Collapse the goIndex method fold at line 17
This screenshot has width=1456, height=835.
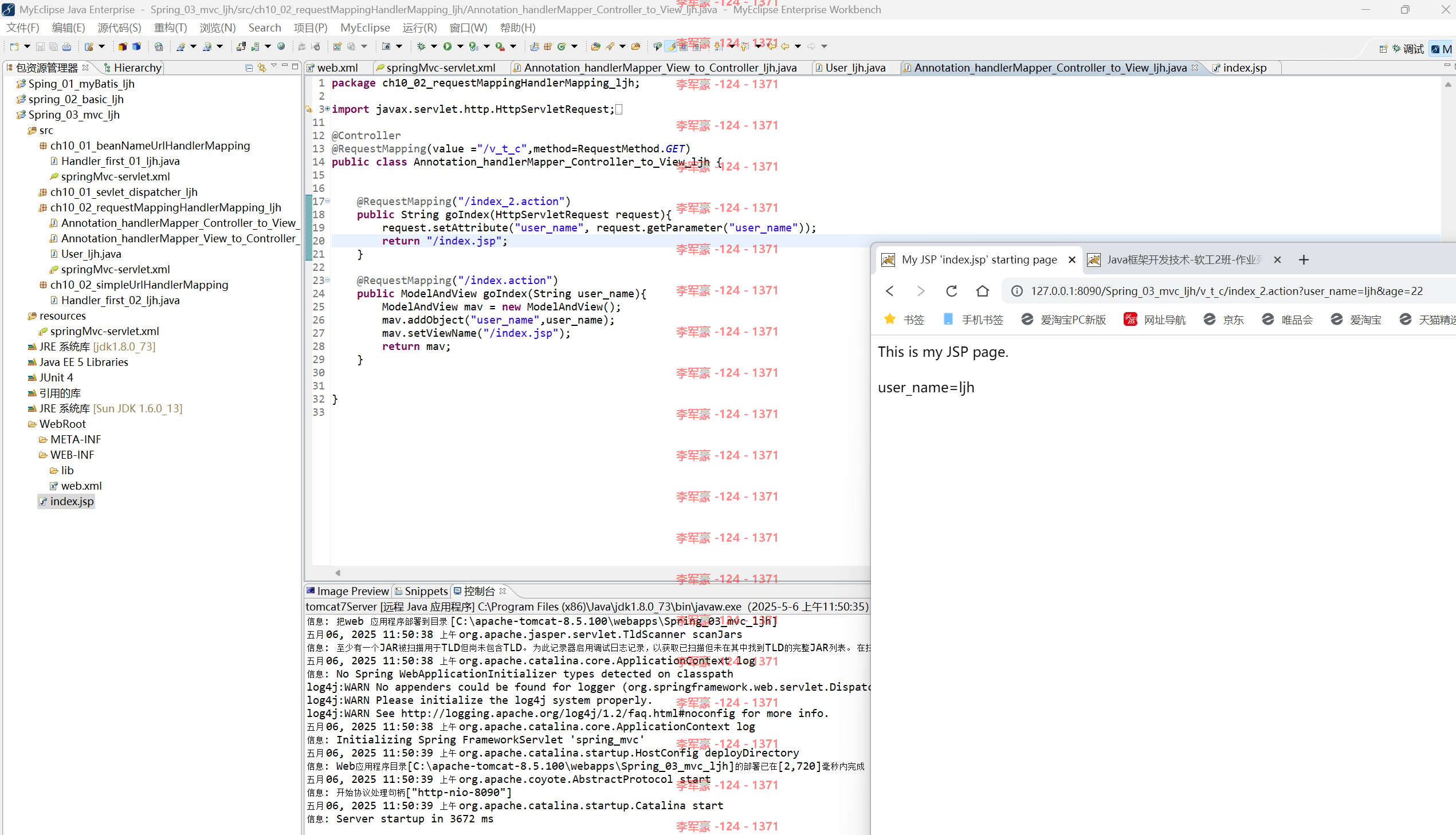click(328, 200)
